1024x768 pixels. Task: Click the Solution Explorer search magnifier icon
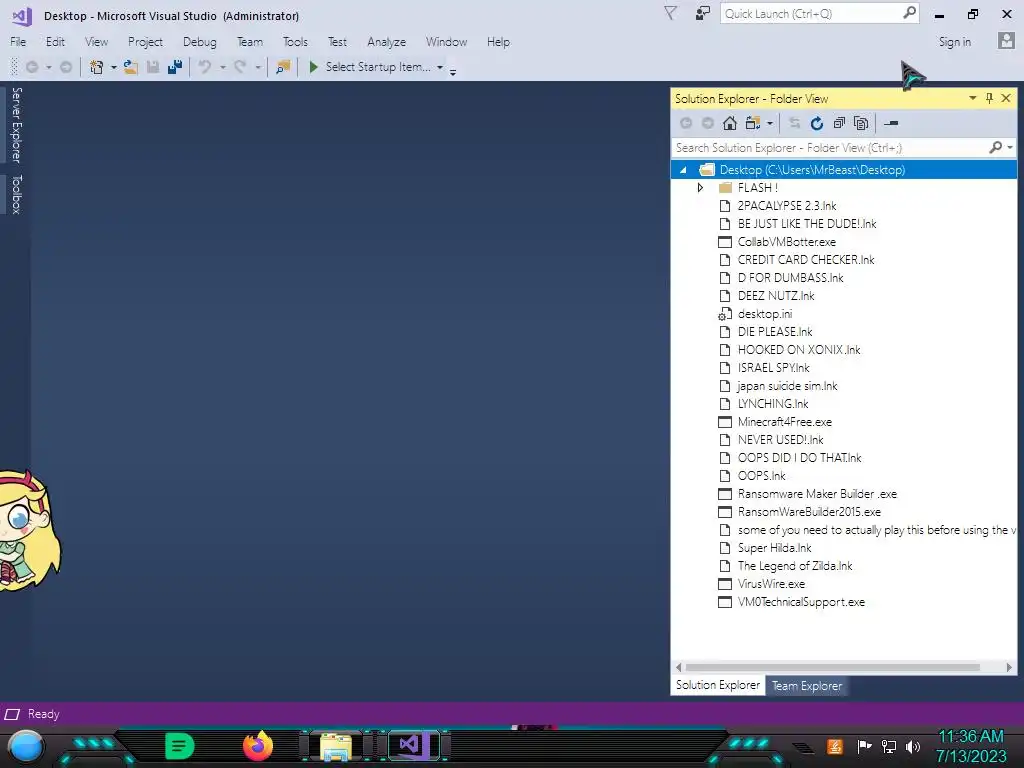point(995,148)
